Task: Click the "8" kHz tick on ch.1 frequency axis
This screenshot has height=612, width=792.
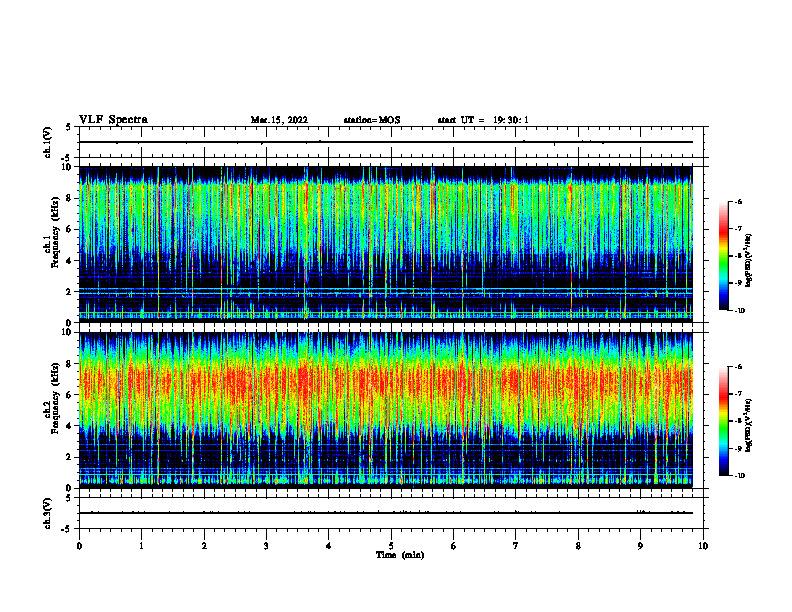Action: click(x=69, y=198)
